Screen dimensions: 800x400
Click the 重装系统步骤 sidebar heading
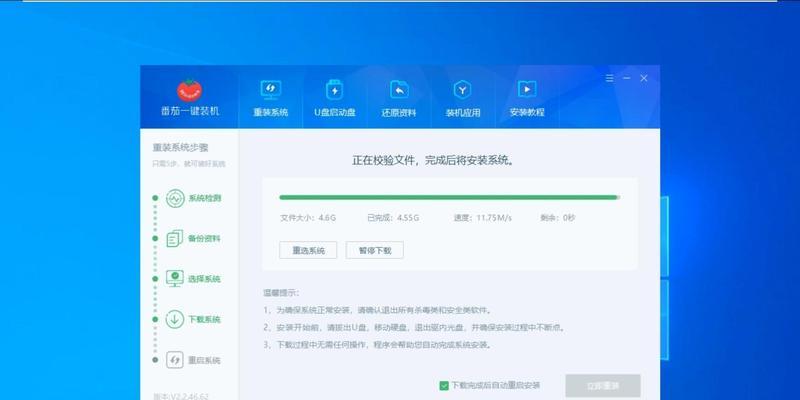click(181, 148)
